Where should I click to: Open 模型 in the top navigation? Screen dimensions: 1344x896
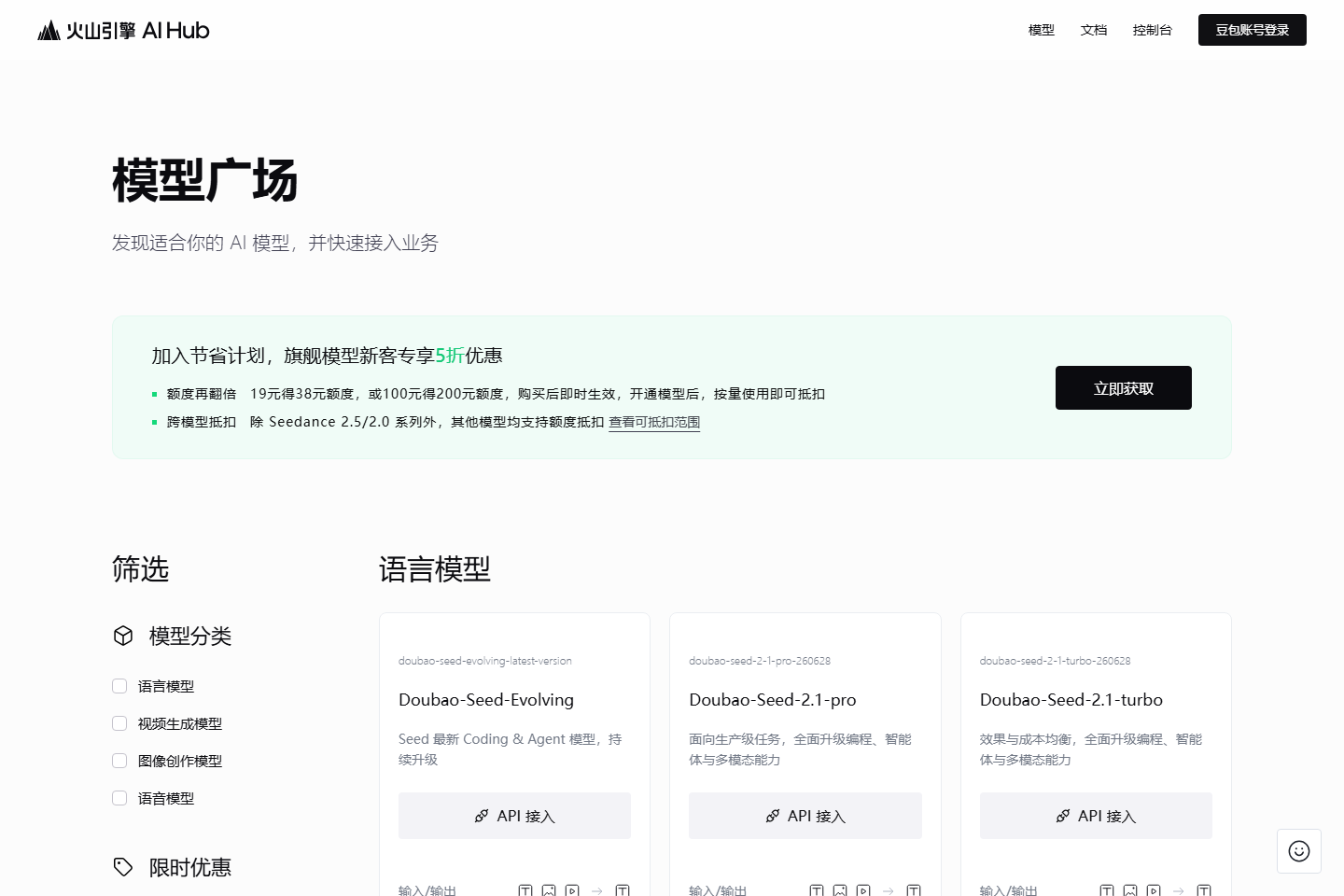[1042, 30]
